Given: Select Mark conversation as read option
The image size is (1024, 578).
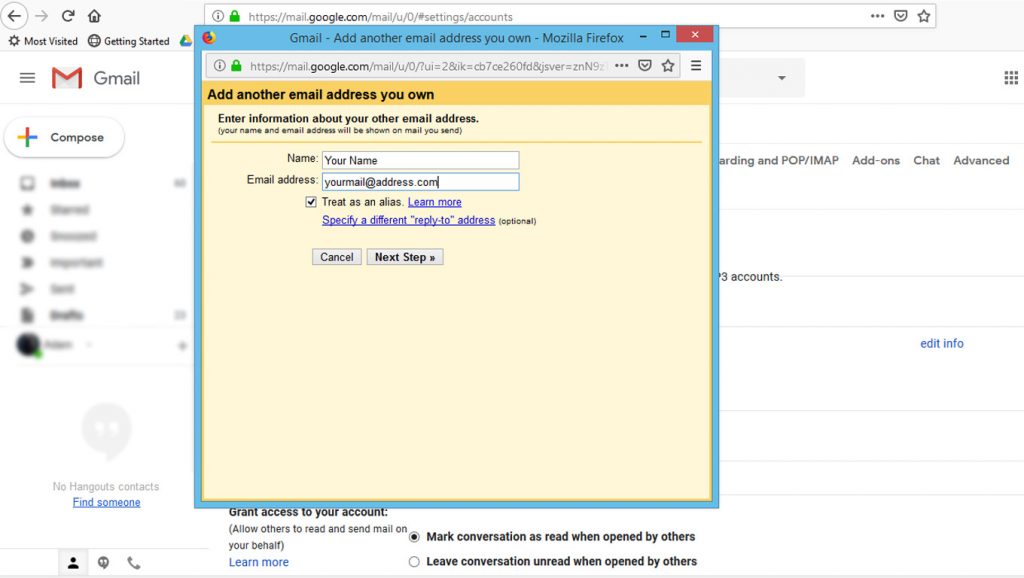Looking at the screenshot, I should (x=414, y=537).
